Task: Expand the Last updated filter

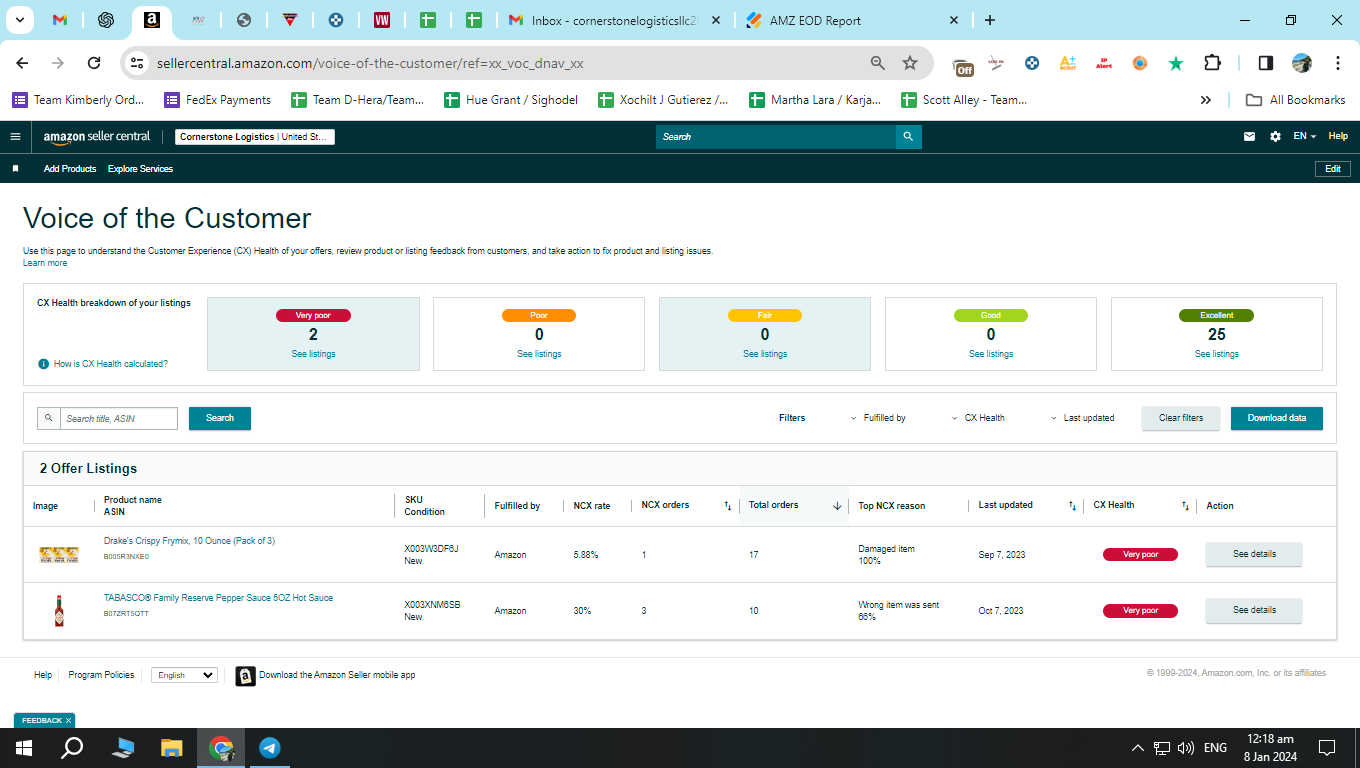Action: (x=1082, y=418)
